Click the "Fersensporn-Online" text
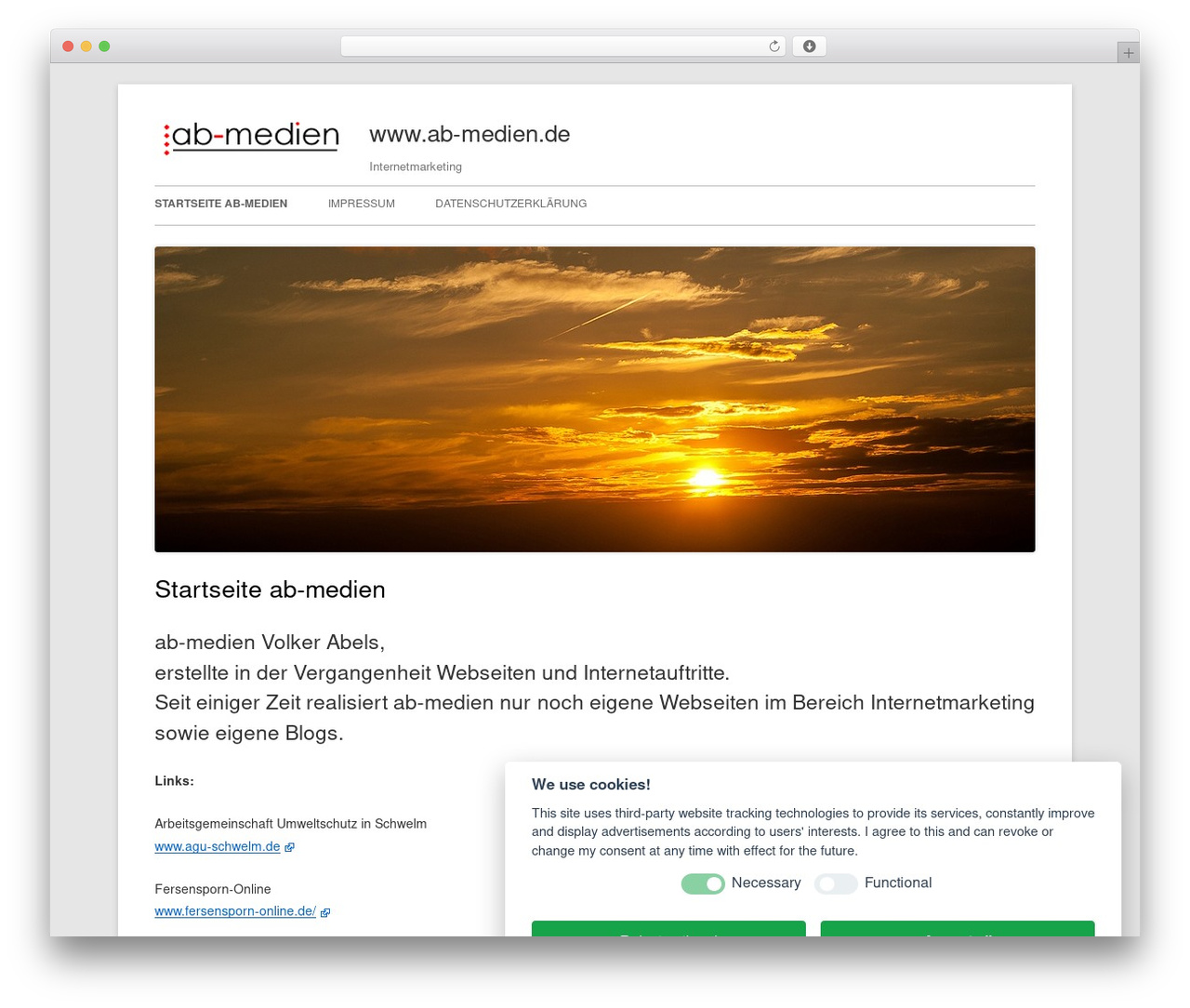 point(213,889)
